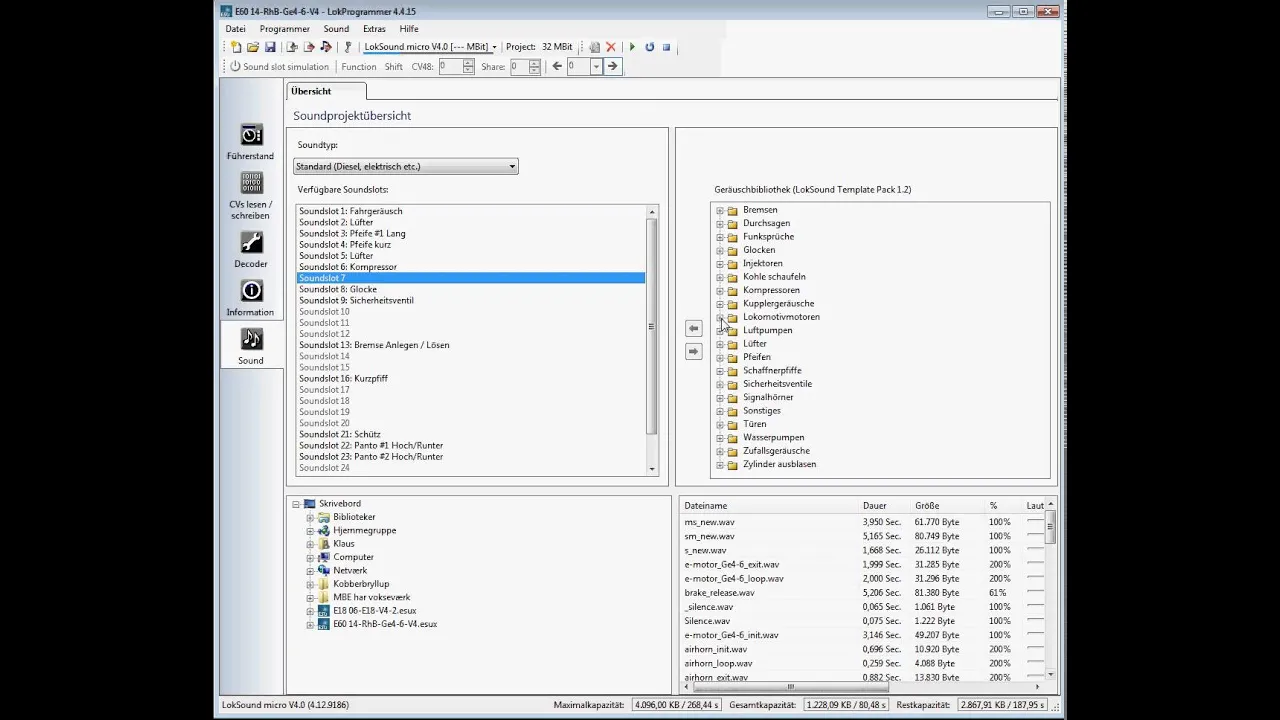Adjust volume slider for ms_new.wav

(1036, 522)
